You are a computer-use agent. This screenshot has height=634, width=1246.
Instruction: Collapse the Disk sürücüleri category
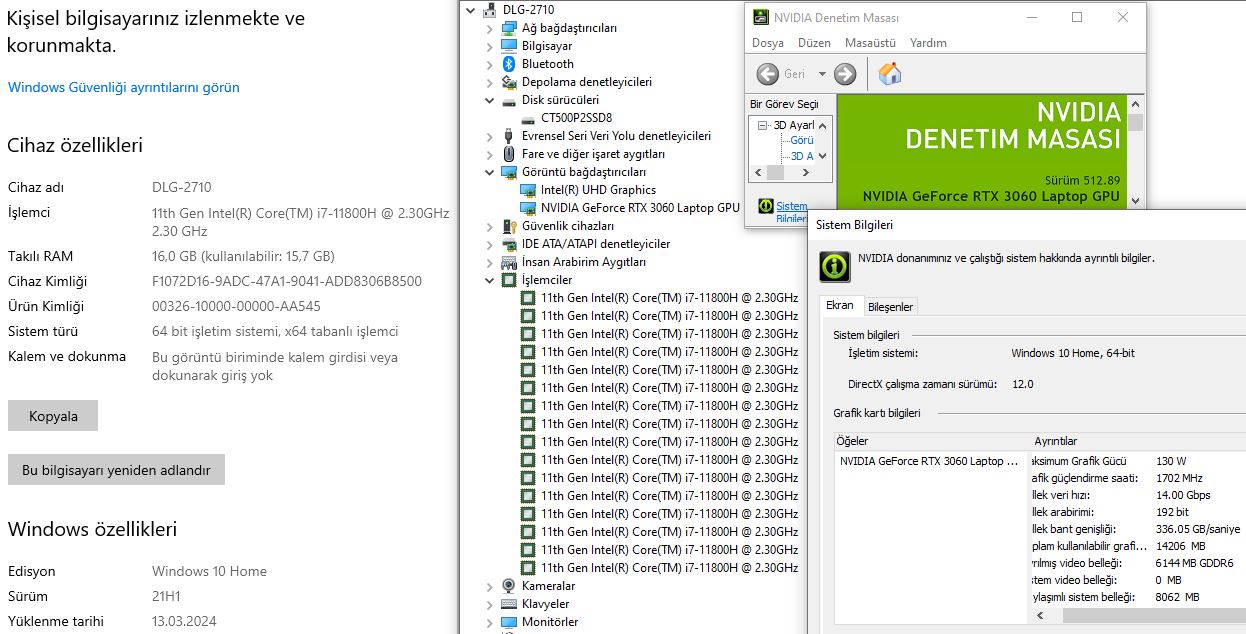[489, 100]
